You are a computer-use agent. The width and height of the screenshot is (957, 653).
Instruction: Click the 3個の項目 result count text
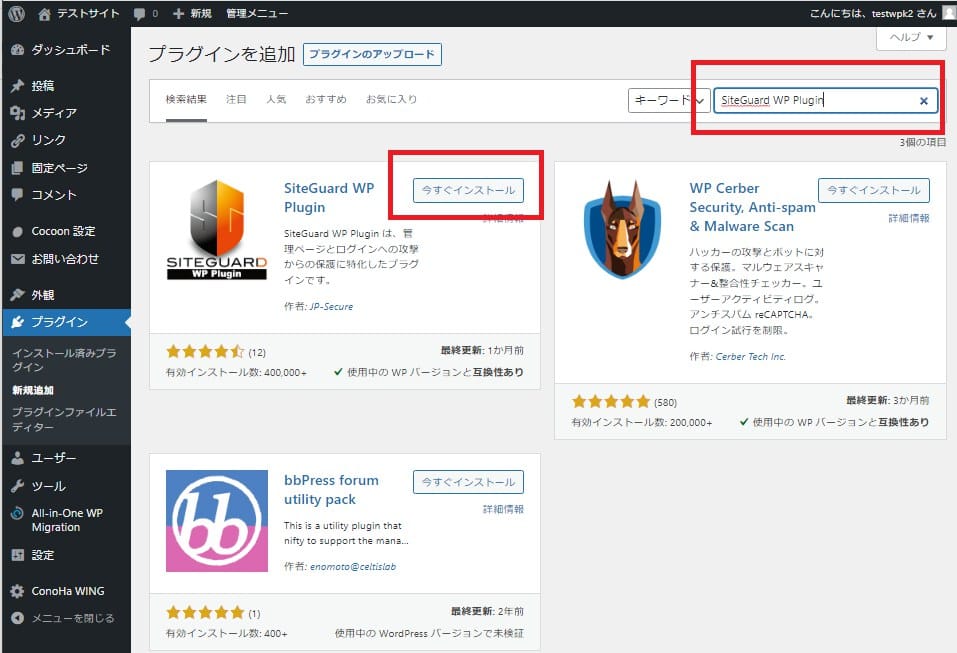pyautogui.click(x=922, y=142)
